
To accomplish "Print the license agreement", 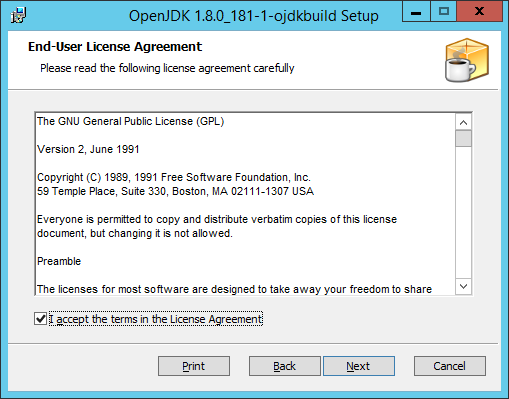I will [194, 366].
